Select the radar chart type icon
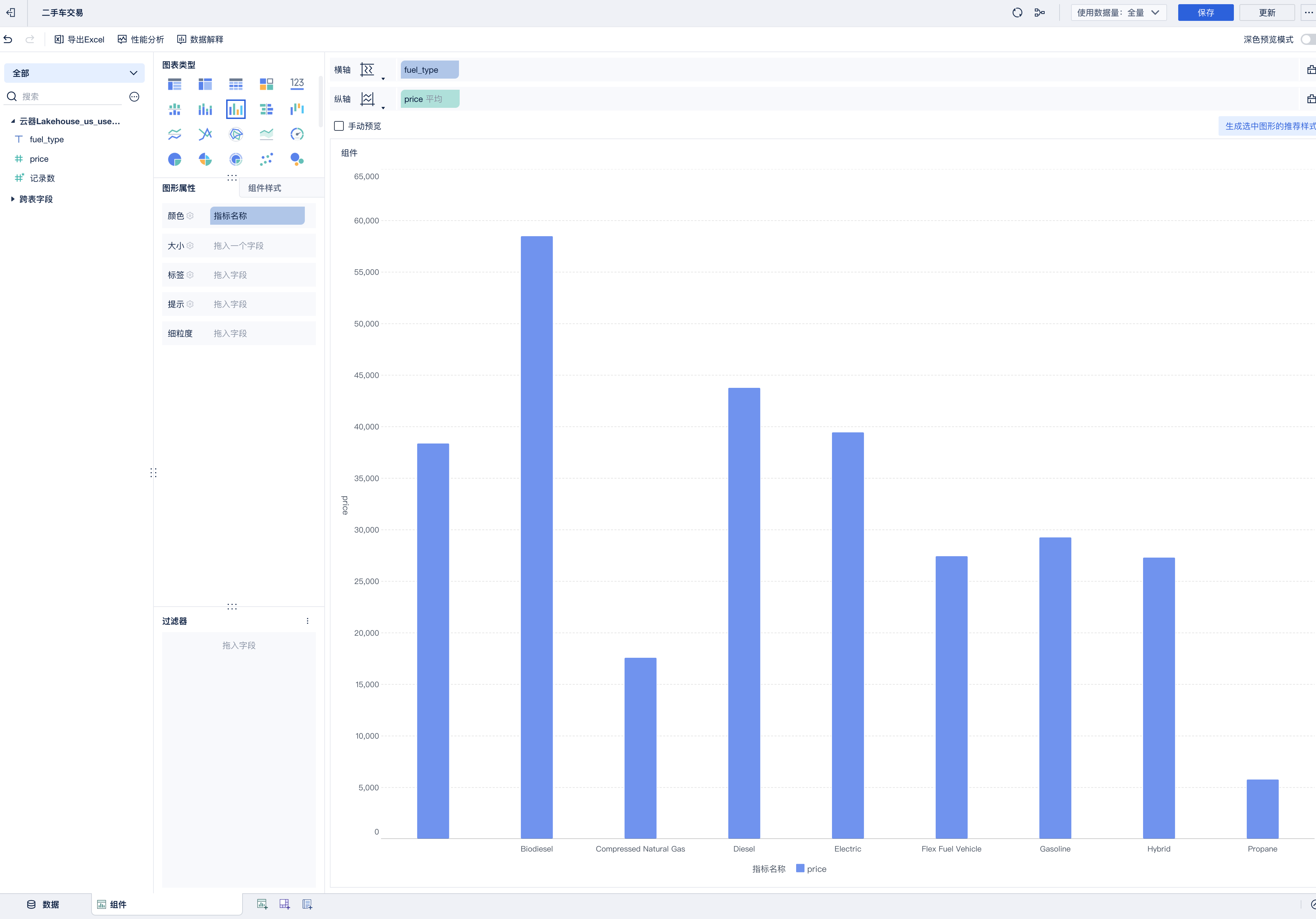The image size is (1316, 919). [x=236, y=134]
